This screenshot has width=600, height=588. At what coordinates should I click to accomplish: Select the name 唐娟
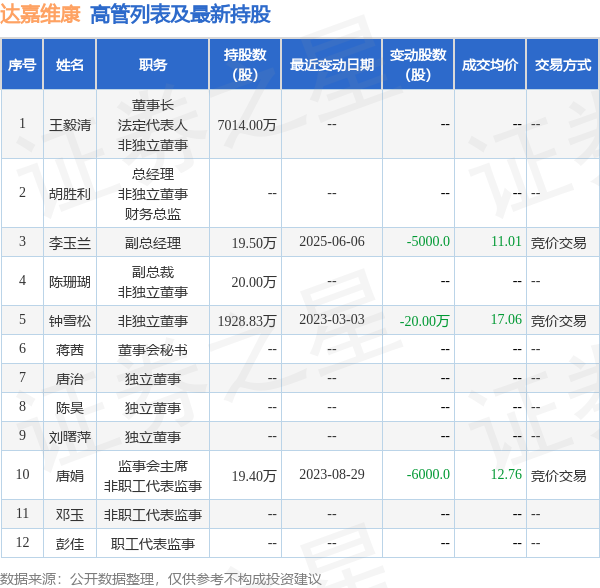[70, 476]
